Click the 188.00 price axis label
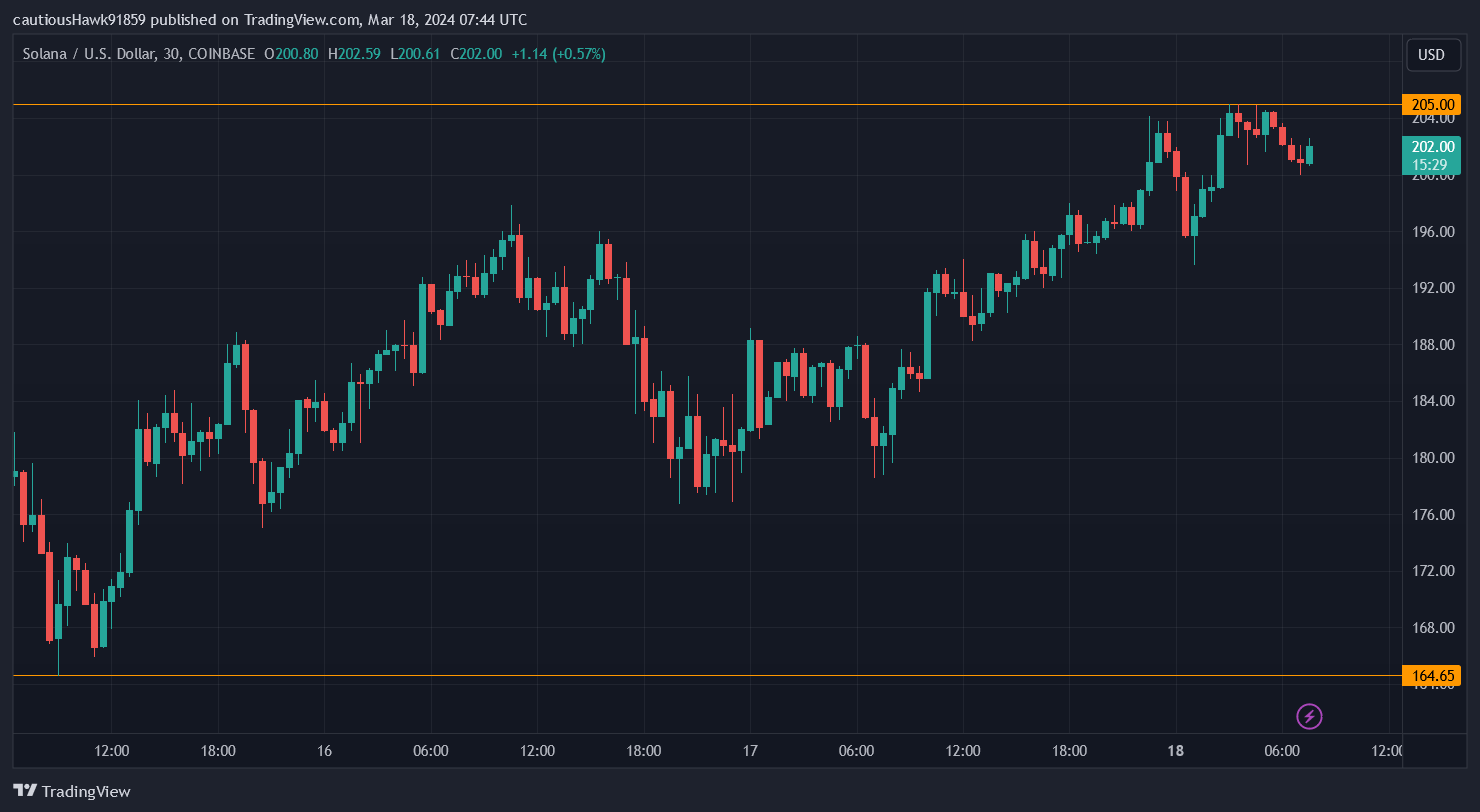The height and width of the screenshot is (812, 1480). pos(1431,345)
